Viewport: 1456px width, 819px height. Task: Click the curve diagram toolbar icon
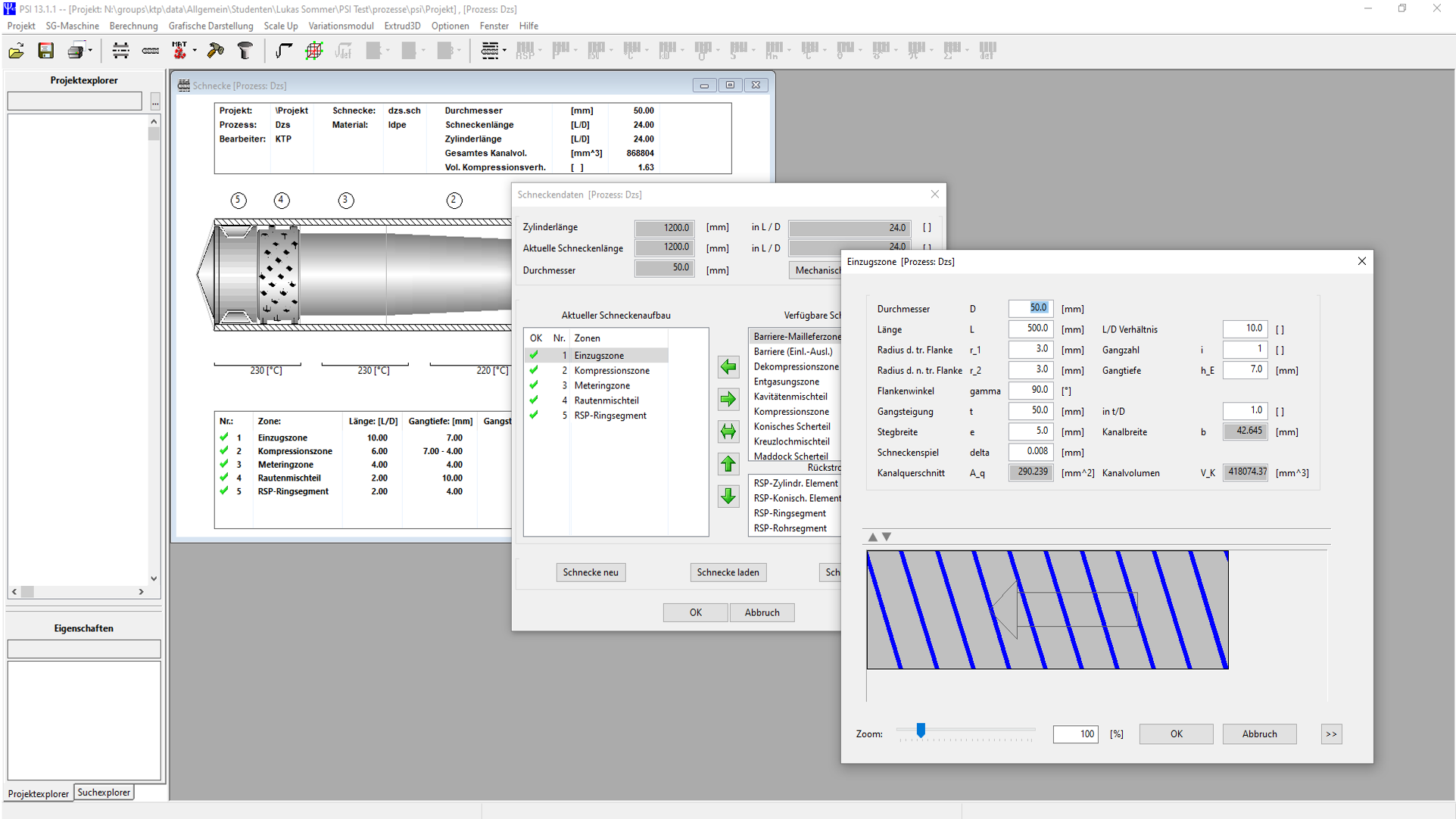(x=284, y=51)
